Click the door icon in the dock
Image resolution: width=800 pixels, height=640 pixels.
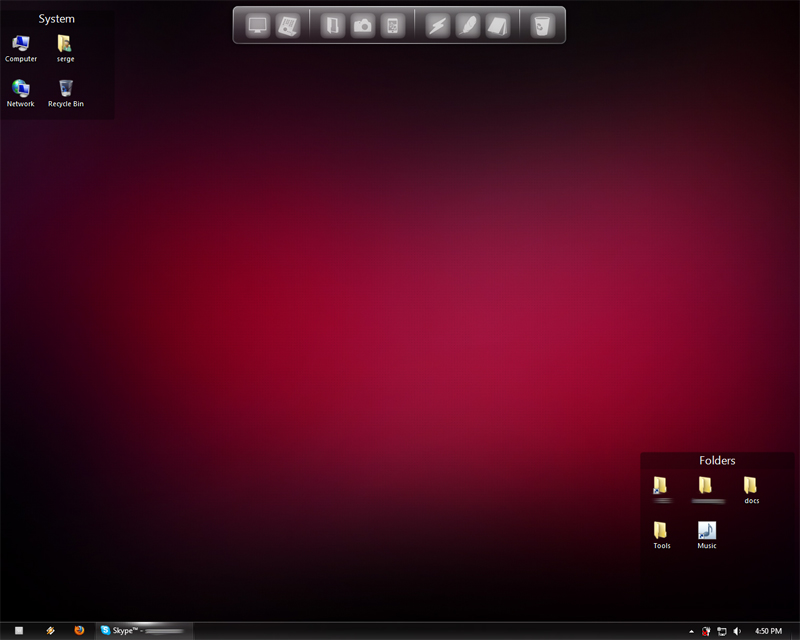[333, 26]
